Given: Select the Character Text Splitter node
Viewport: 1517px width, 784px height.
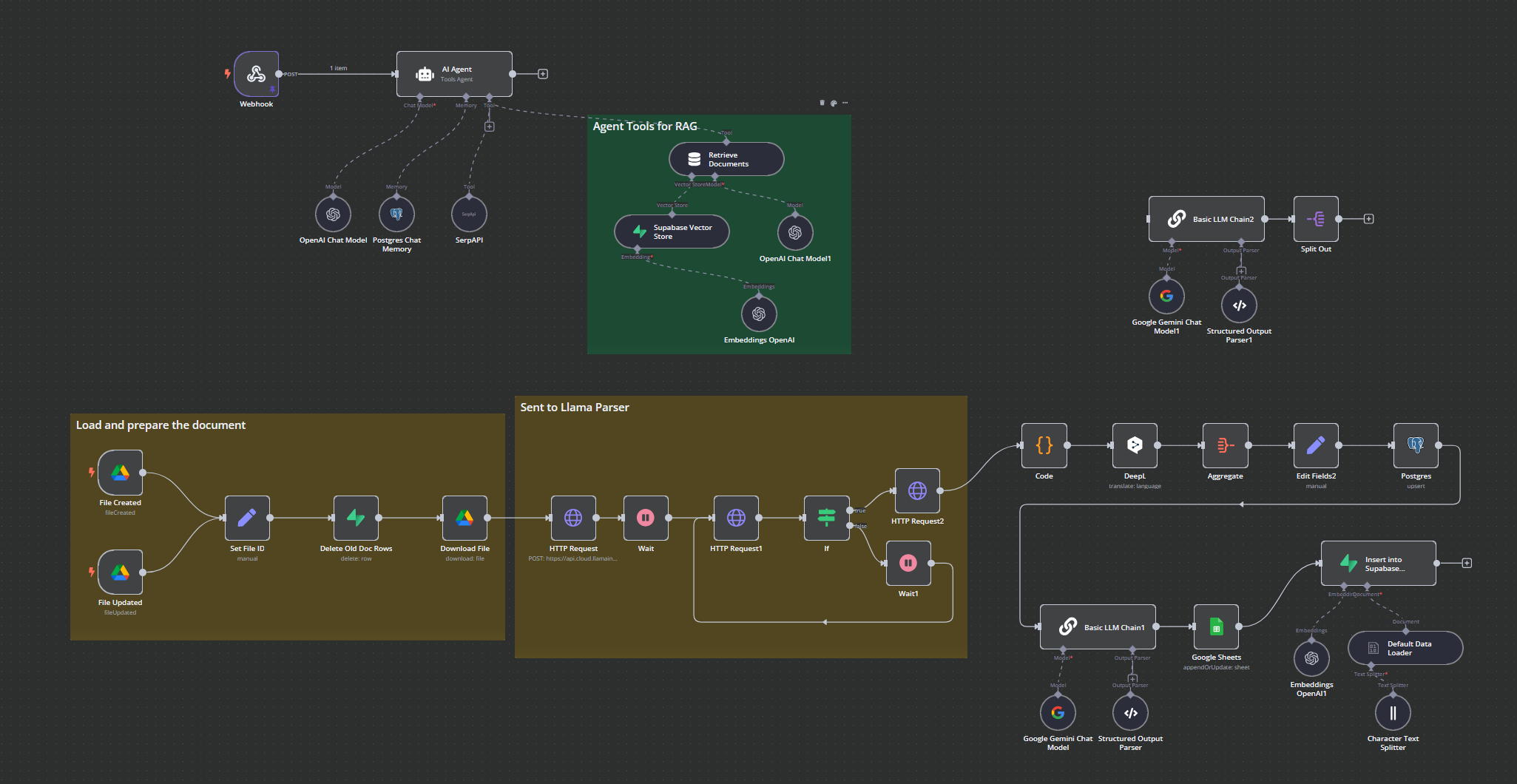Looking at the screenshot, I should tap(1392, 712).
